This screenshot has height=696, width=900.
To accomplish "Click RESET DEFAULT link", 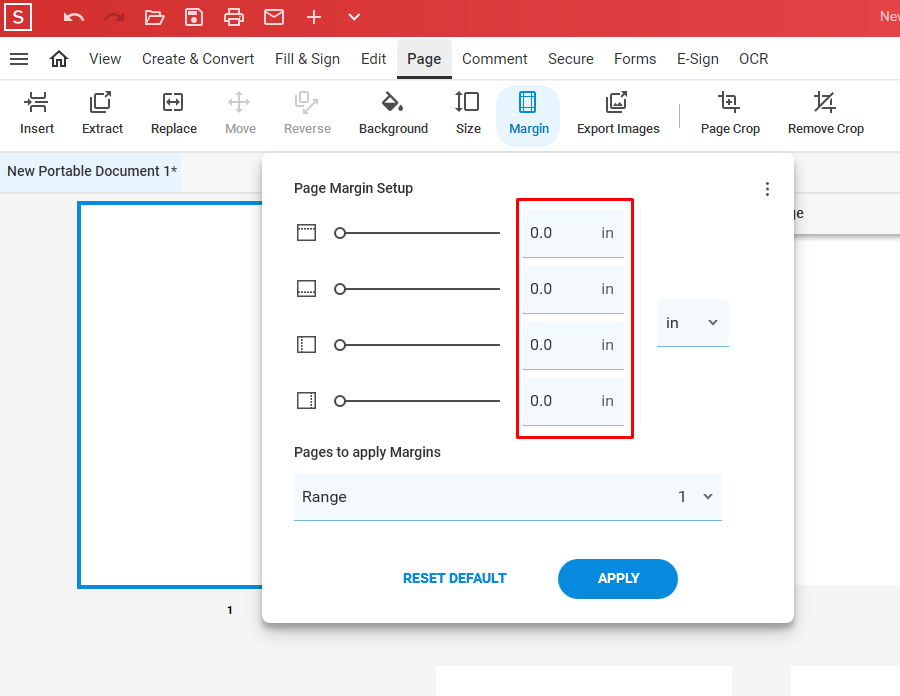I will (x=454, y=578).
